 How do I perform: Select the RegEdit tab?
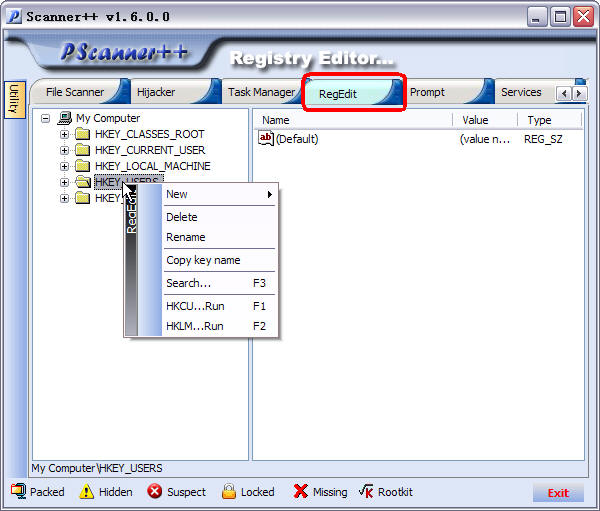click(x=338, y=94)
